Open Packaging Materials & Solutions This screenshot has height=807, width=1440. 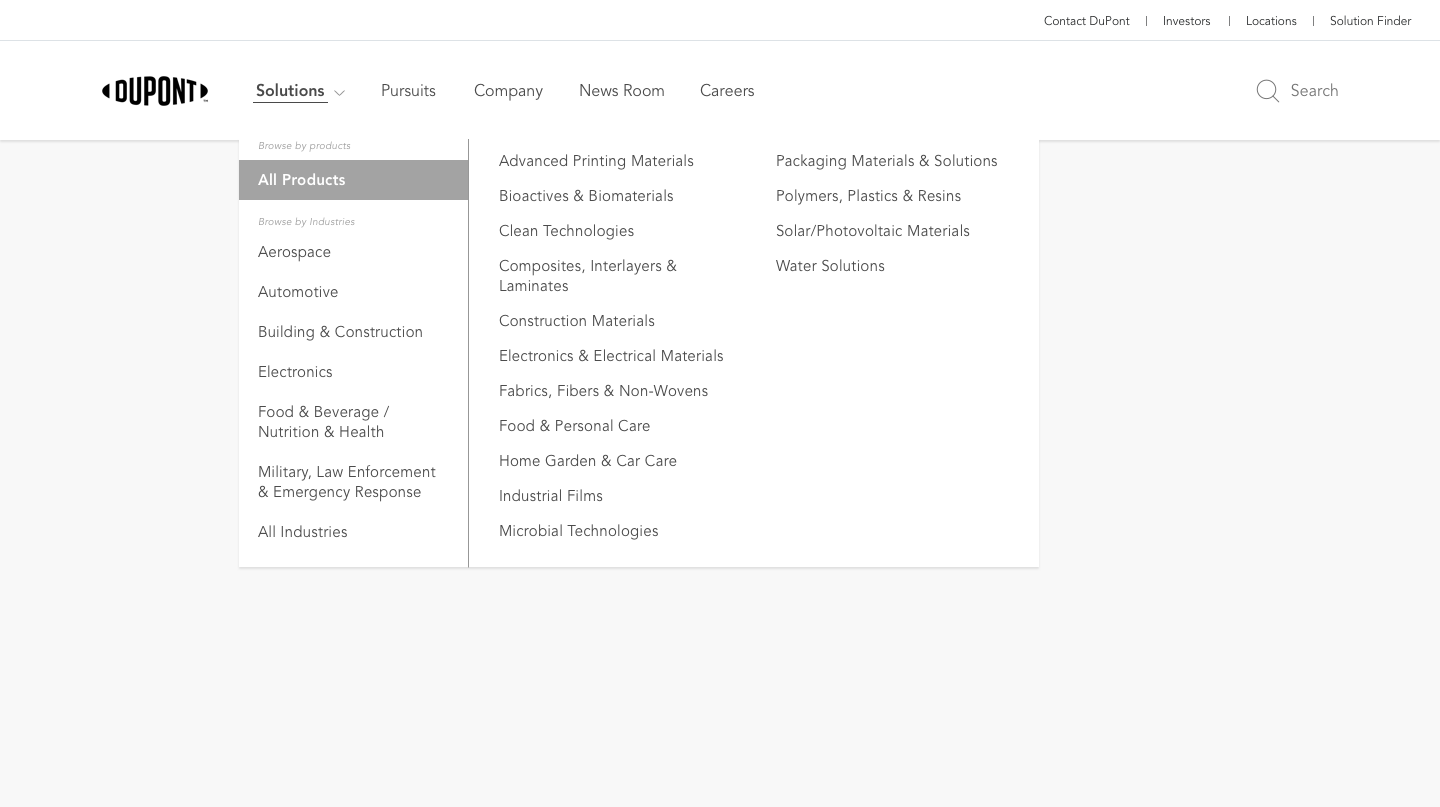[887, 161]
